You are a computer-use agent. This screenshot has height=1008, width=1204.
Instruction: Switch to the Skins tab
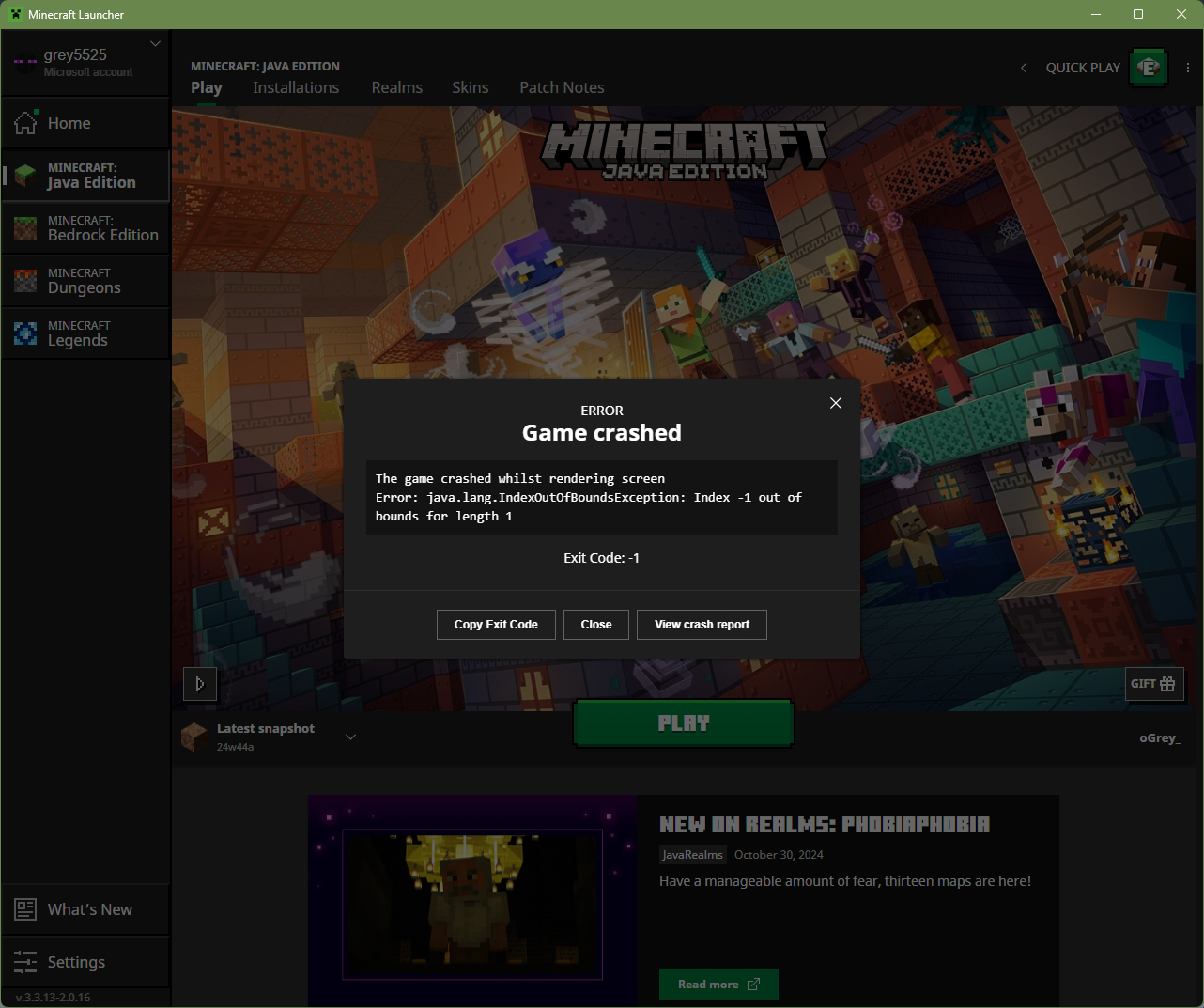tap(471, 87)
